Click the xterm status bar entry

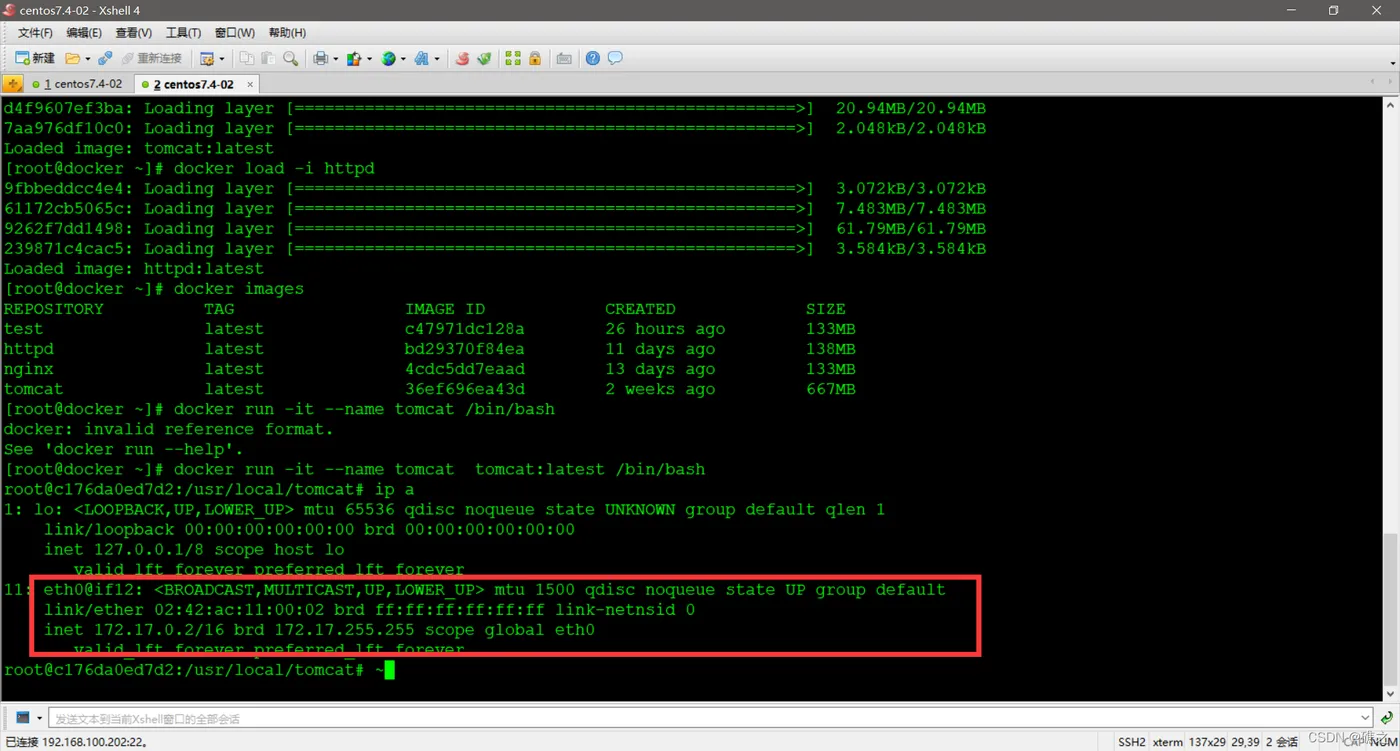[x=1167, y=742]
